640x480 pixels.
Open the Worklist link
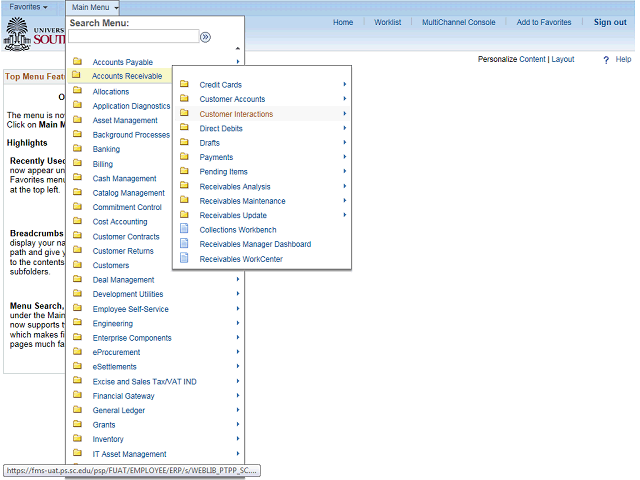pyautogui.click(x=388, y=22)
